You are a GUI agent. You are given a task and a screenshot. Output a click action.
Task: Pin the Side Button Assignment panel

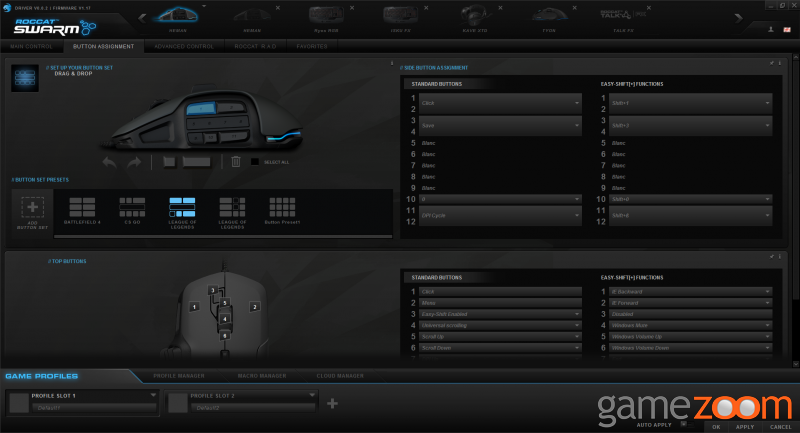point(771,63)
